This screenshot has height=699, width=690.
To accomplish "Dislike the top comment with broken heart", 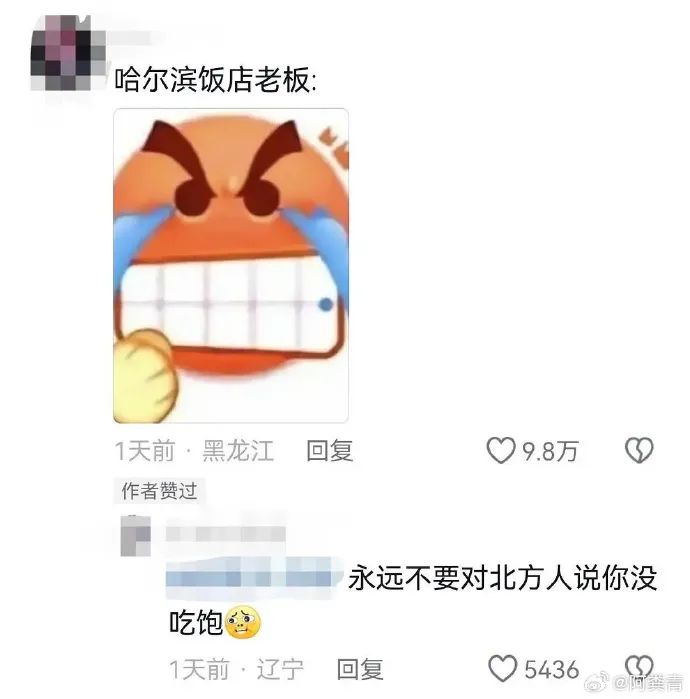I will [639, 450].
